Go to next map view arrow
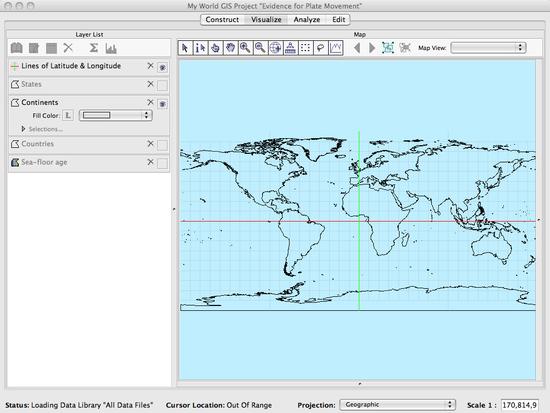The height and width of the screenshot is (413, 550). (x=372, y=48)
